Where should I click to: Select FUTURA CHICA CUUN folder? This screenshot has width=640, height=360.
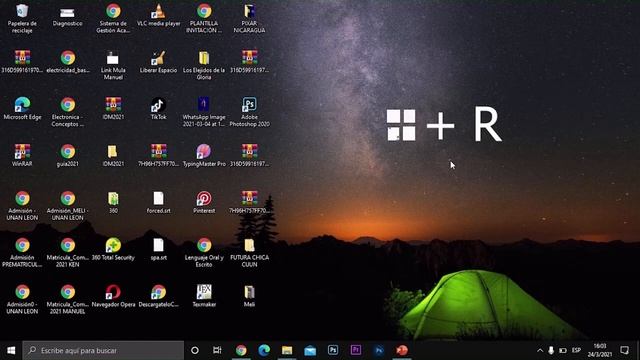249,252
